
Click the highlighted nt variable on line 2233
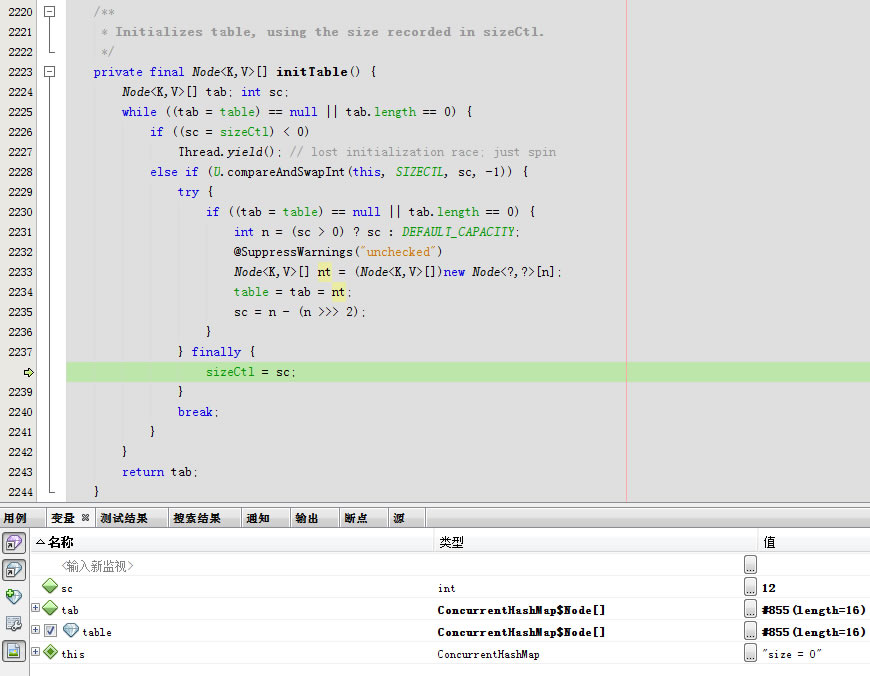click(x=324, y=272)
